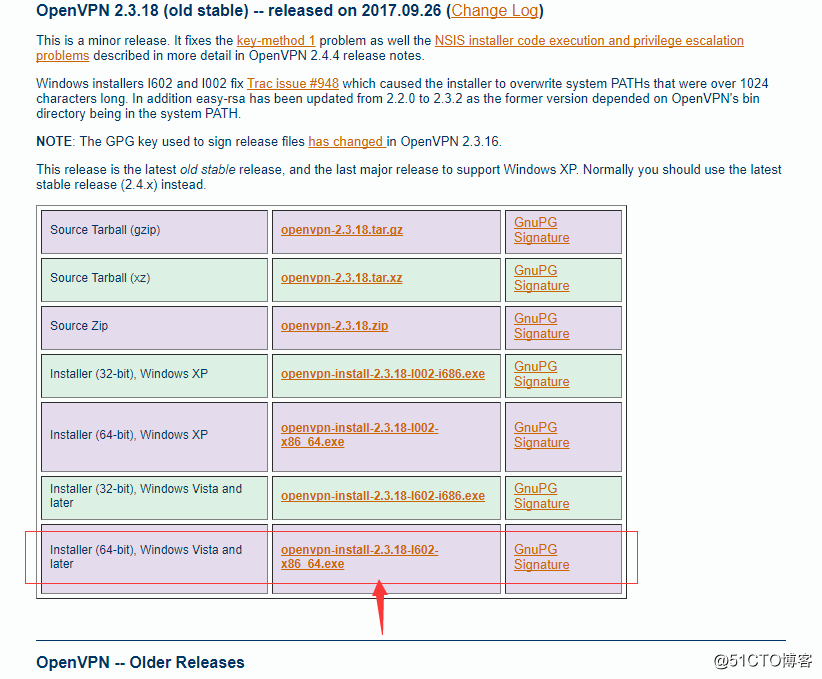Download openvpn-install-2.3.18-I602-i686.exe
This screenshot has width=822, height=679.
point(383,495)
